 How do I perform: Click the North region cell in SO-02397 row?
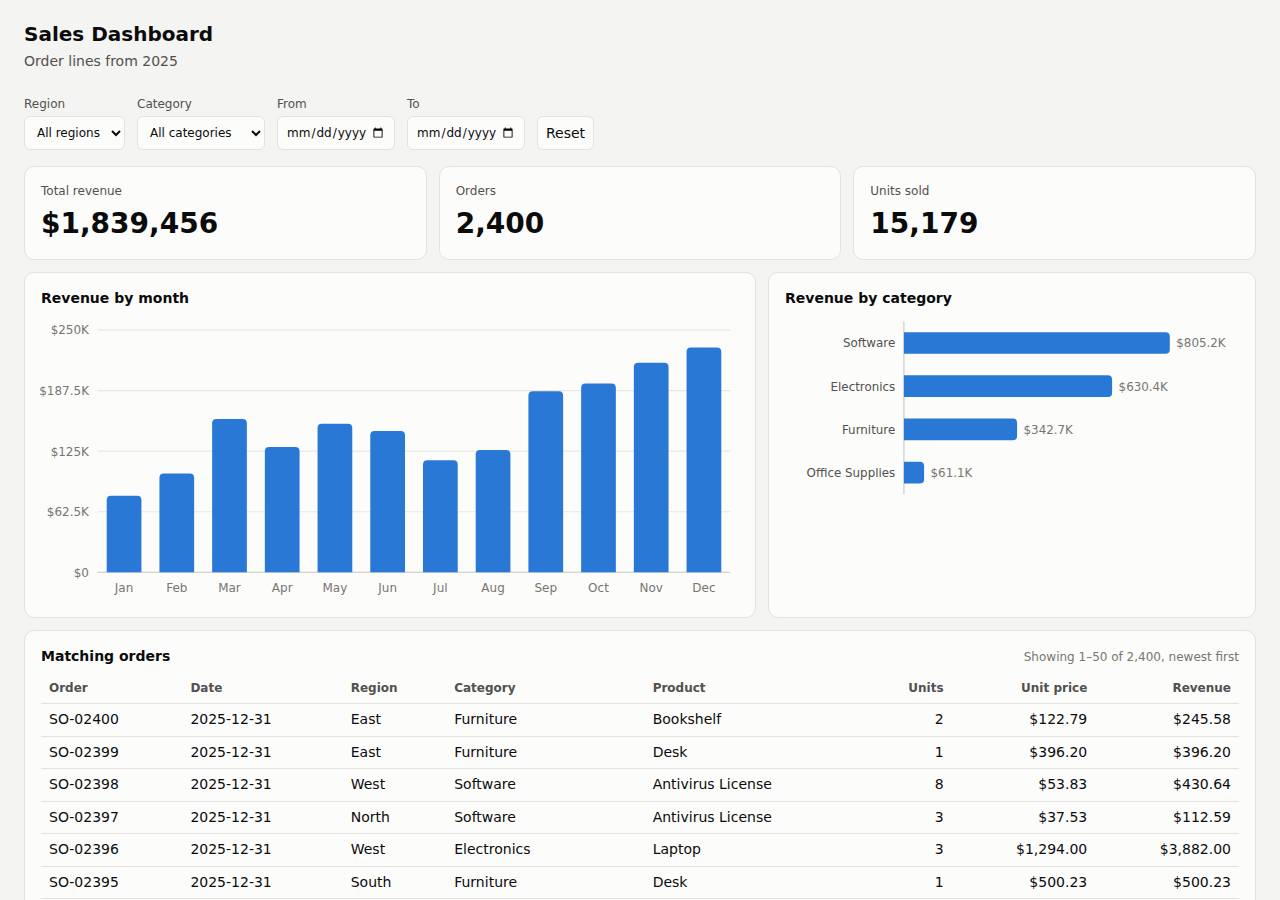[370, 817]
